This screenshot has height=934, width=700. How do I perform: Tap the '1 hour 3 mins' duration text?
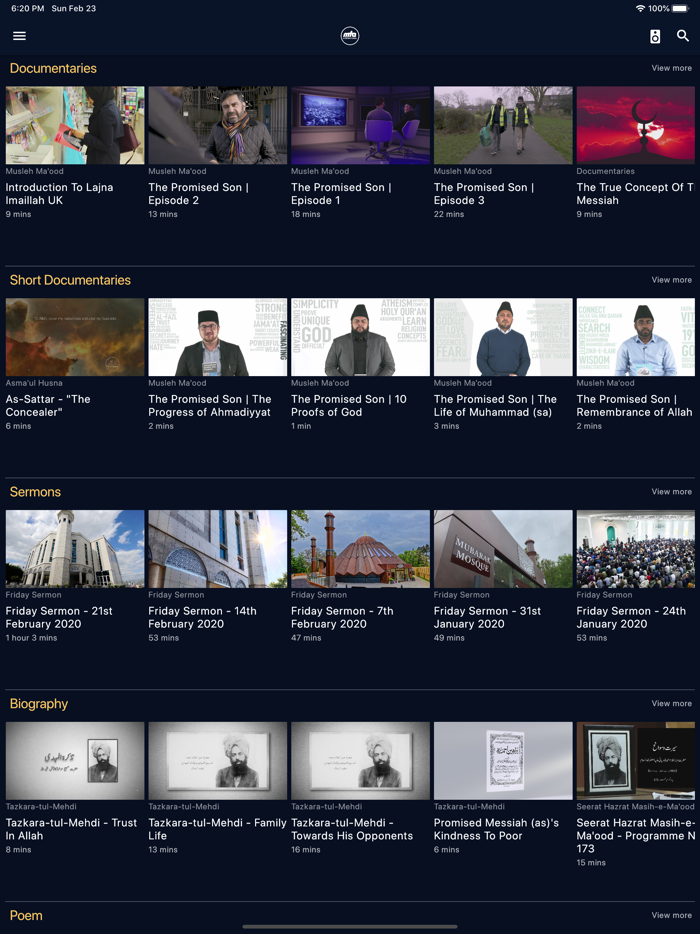coord(32,638)
